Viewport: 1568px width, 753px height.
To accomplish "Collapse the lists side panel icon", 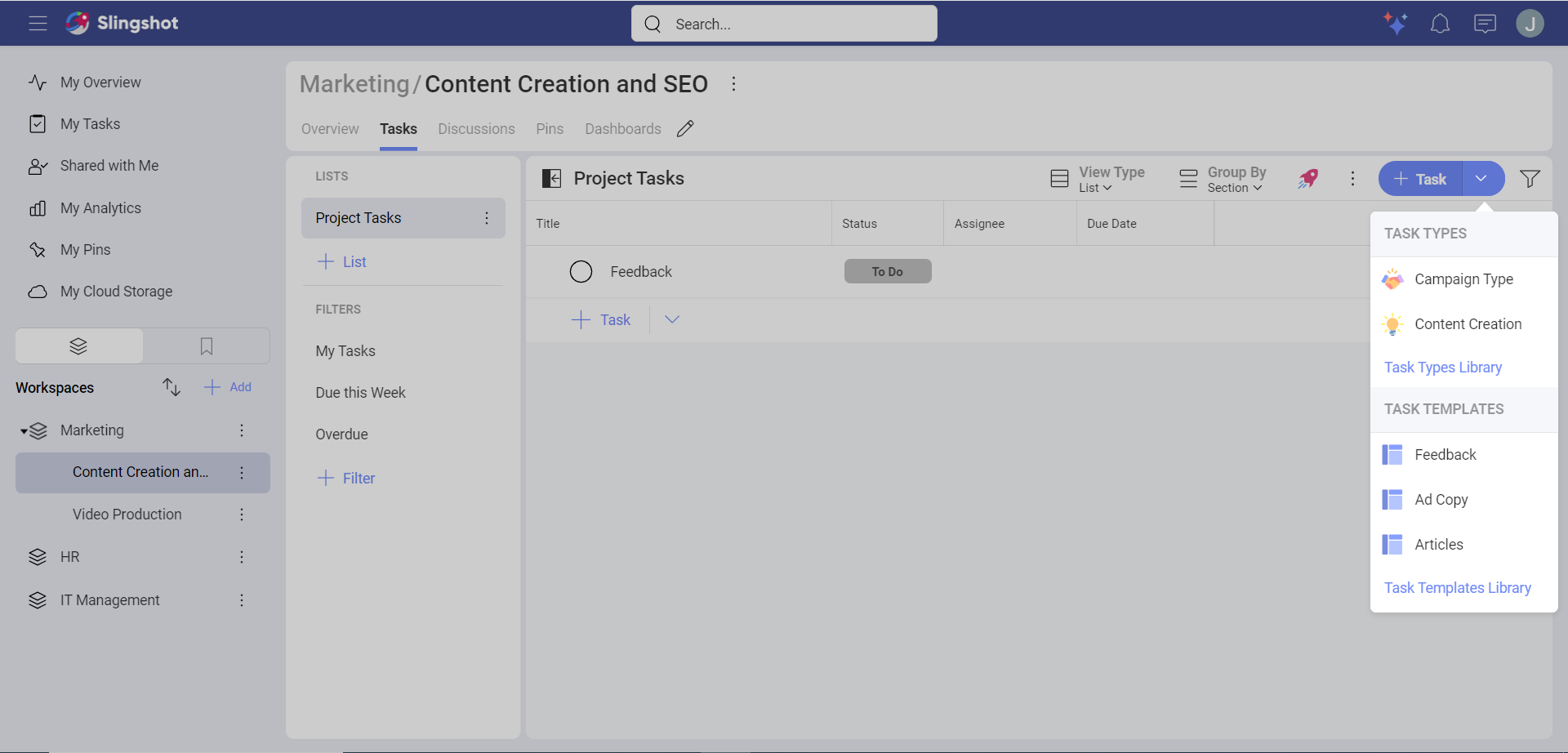I will 552,179.
